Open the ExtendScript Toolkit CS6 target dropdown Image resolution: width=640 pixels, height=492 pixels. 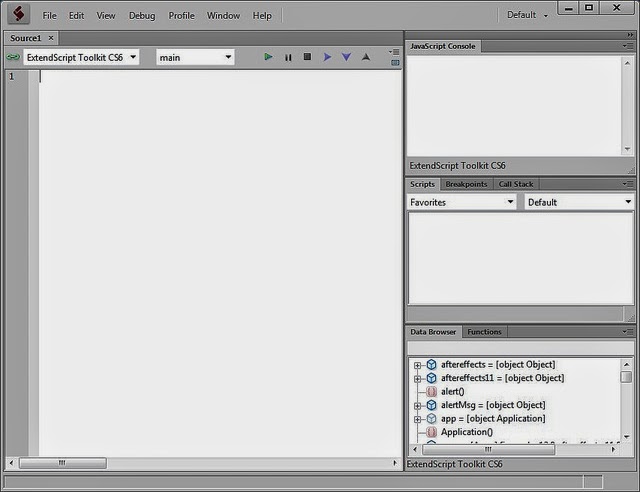[81, 57]
